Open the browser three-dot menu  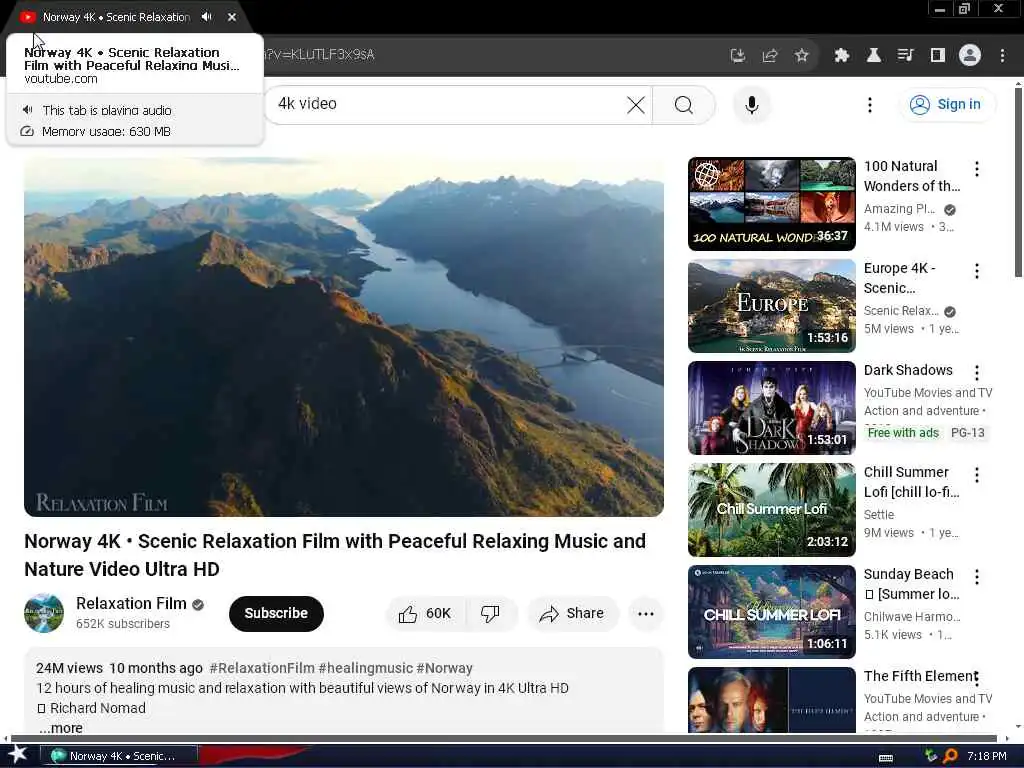[1002, 56]
